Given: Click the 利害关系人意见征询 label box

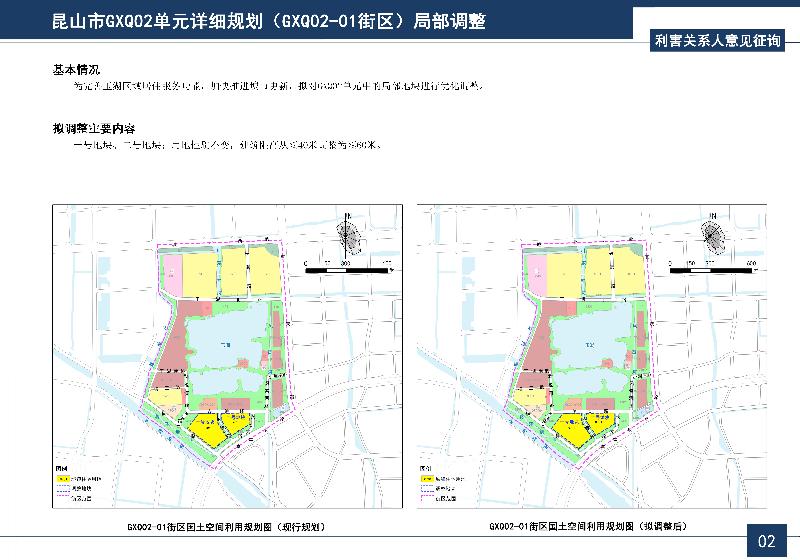Looking at the screenshot, I should (715, 41).
